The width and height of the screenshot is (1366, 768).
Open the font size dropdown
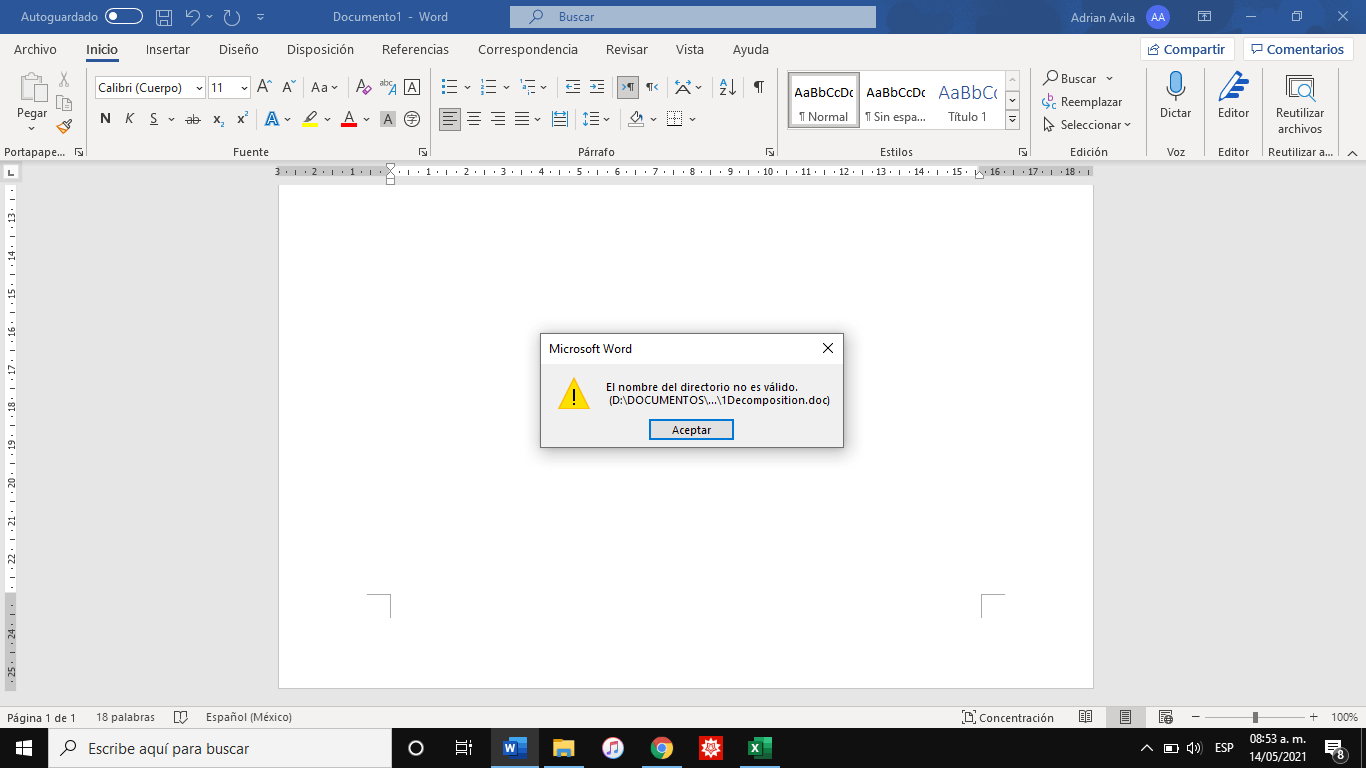pyautogui.click(x=244, y=88)
